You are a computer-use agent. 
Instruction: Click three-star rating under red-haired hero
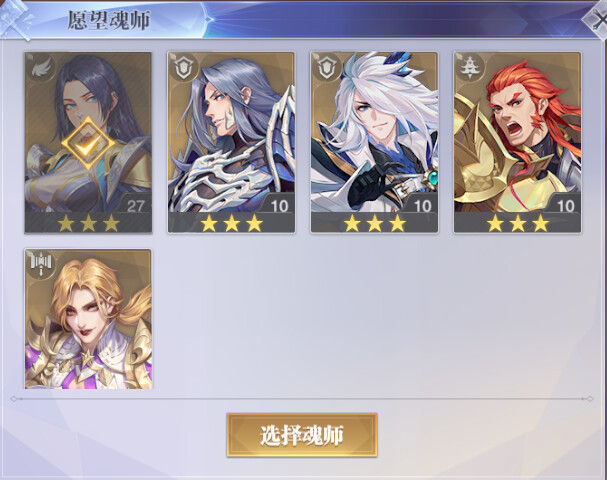[518, 223]
